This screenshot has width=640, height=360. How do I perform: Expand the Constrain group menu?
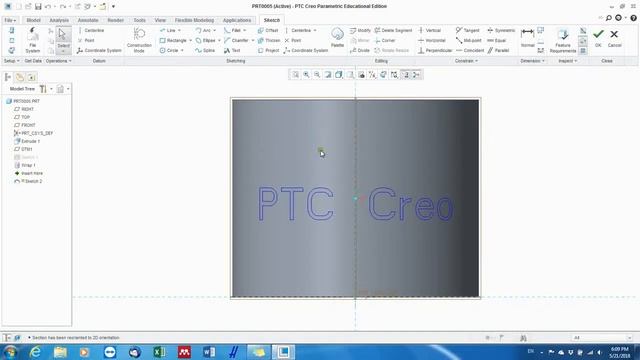pos(466,61)
